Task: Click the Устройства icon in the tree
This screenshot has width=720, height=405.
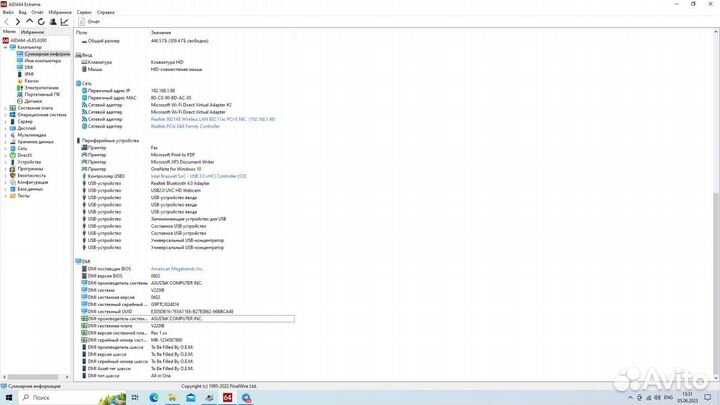Action: (x=13, y=162)
